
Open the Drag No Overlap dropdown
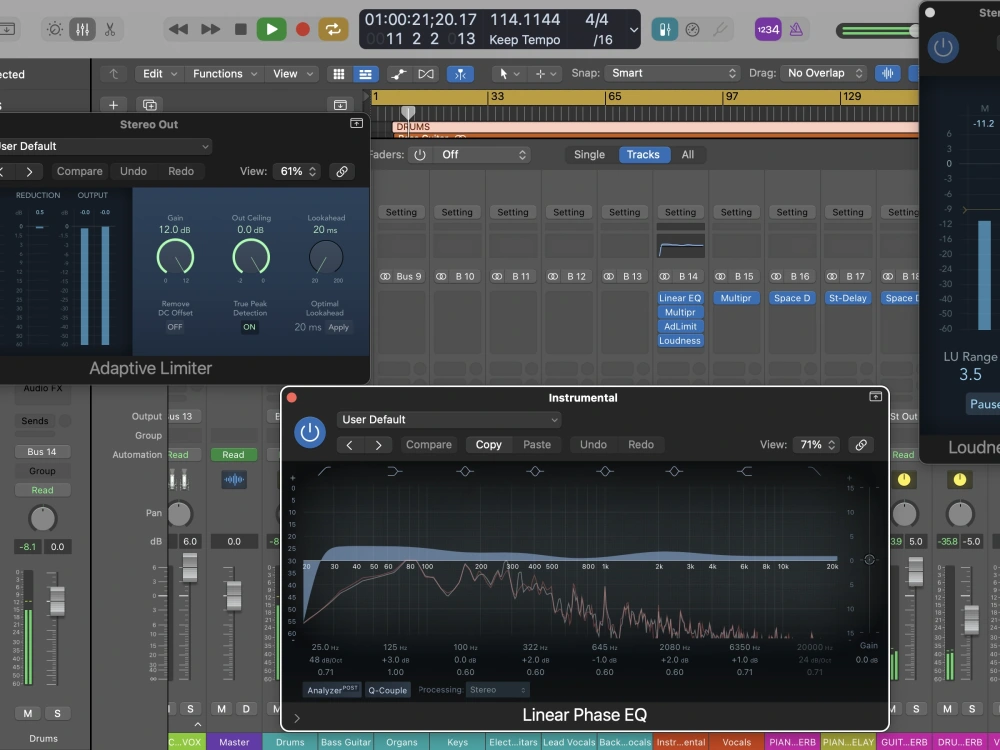pyautogui.click(x=823, y=73)
